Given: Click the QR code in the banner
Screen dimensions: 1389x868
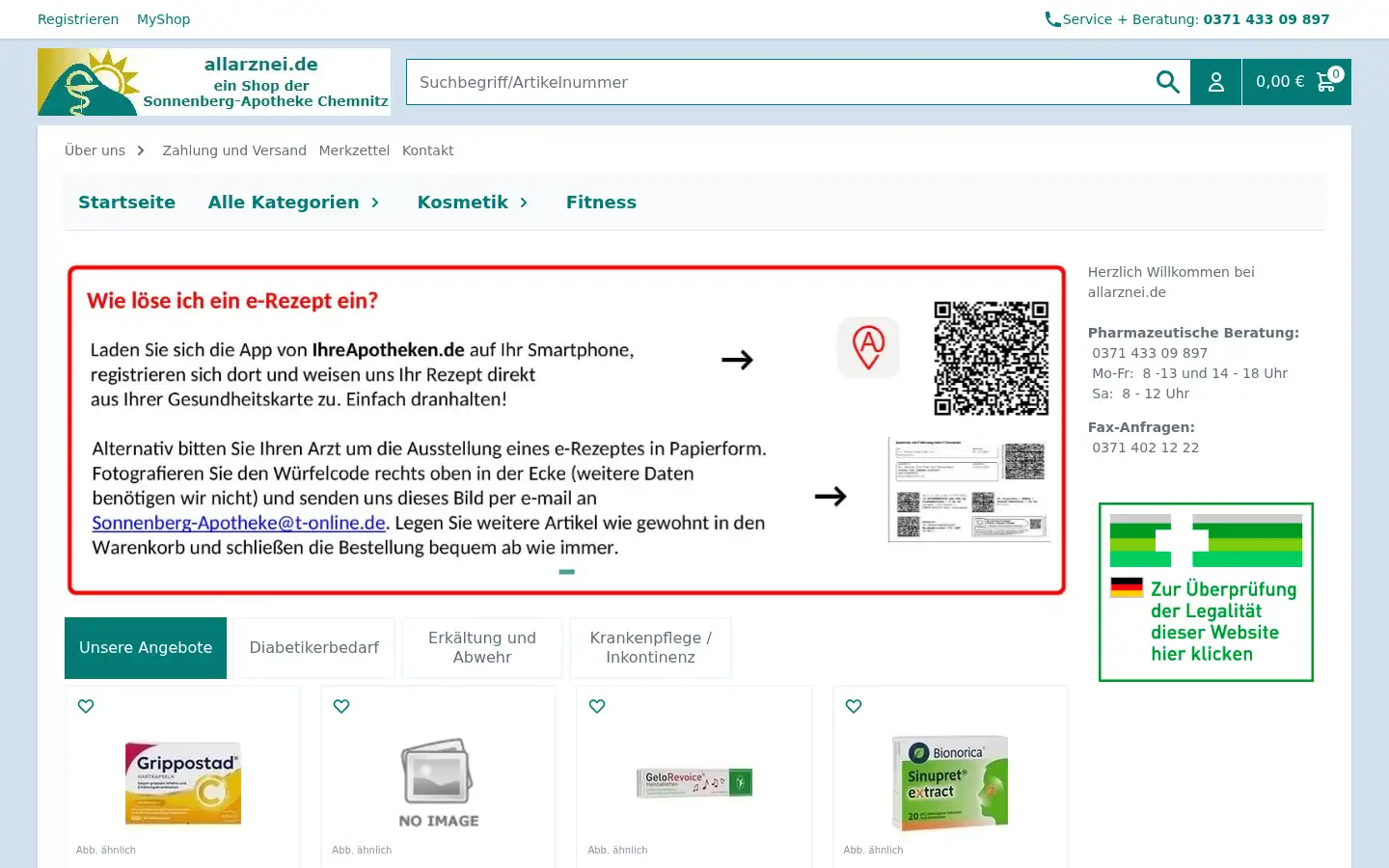Looking at the screenshot, I should click(x=991, y=358).
